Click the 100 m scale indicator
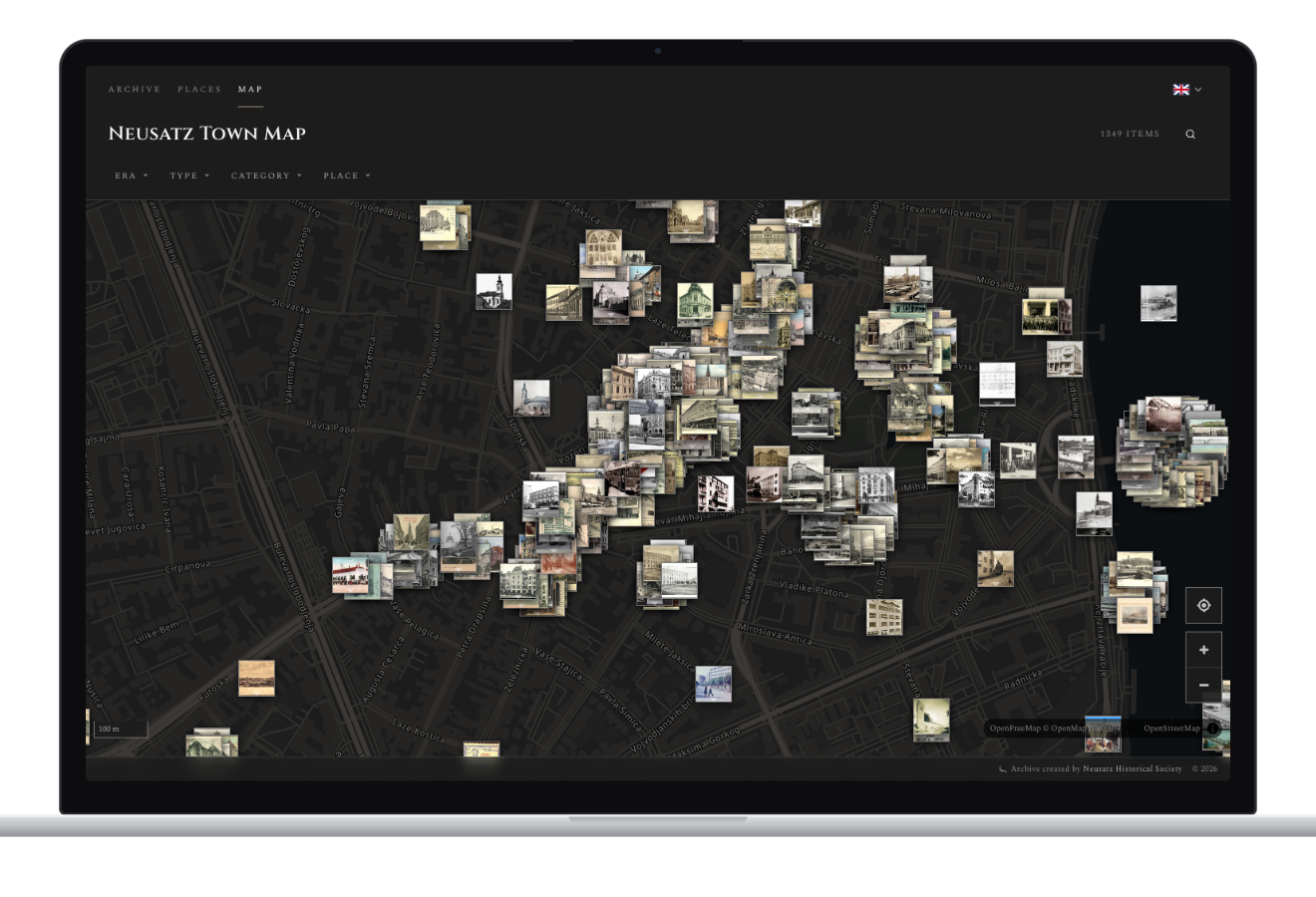This screenshot has height=897, width=1316. [x=120, y=729]
